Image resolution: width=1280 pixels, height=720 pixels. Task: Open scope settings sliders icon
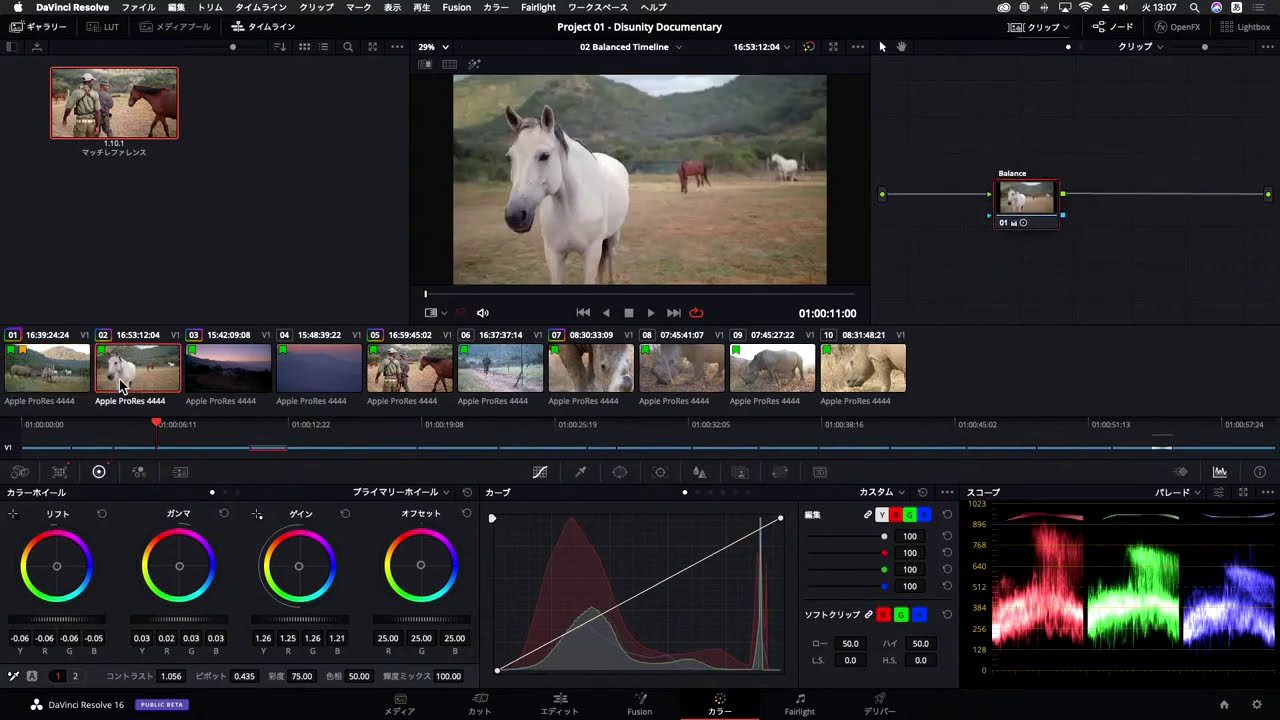pos(1219,492)
